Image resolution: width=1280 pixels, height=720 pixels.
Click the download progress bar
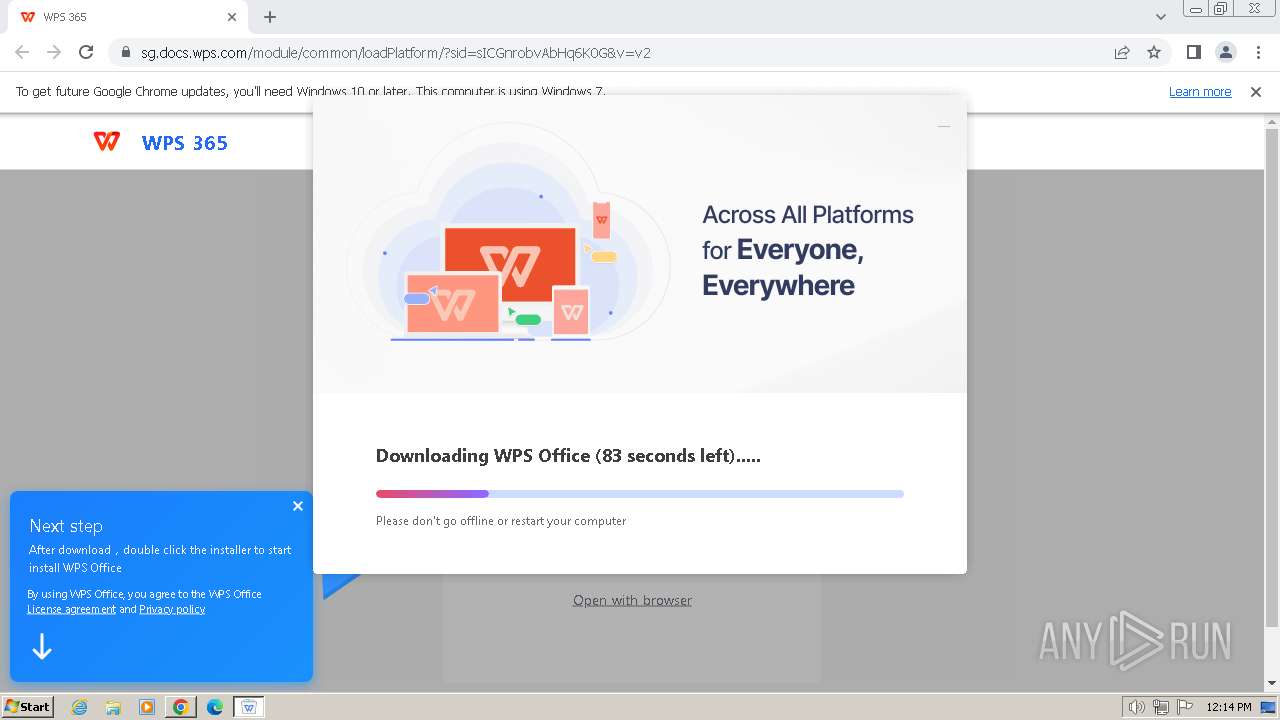point(640,494)
